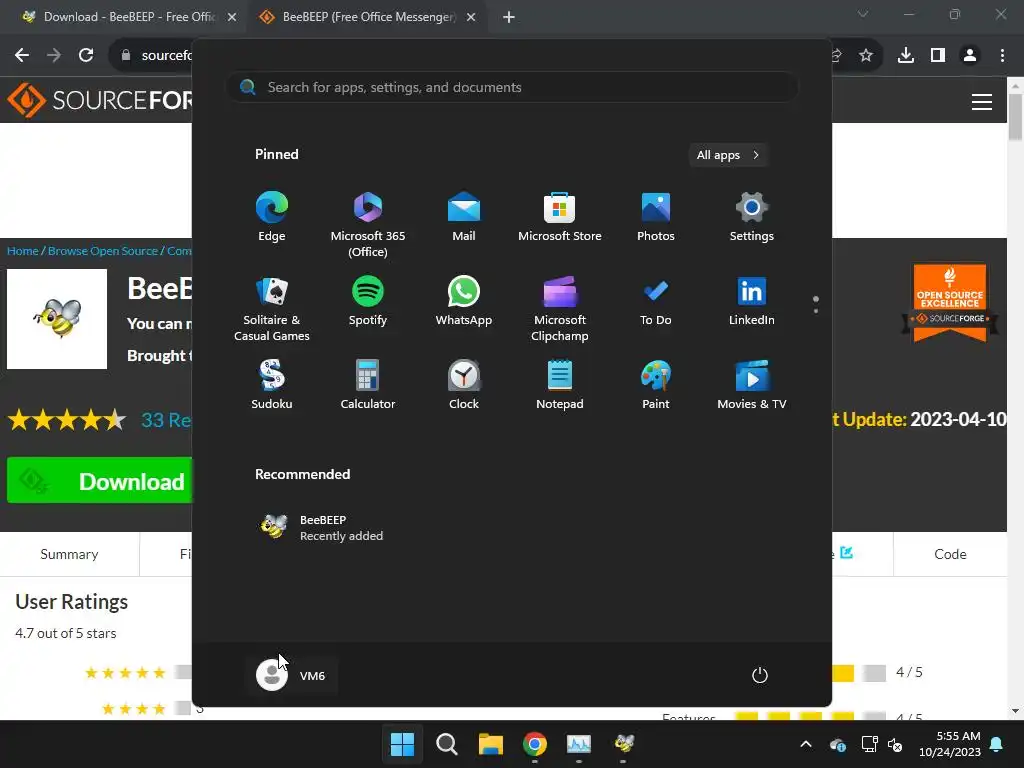Click the Start menu search box
This screenshot has height=768, width=1024.
click(x=511, y=87)
